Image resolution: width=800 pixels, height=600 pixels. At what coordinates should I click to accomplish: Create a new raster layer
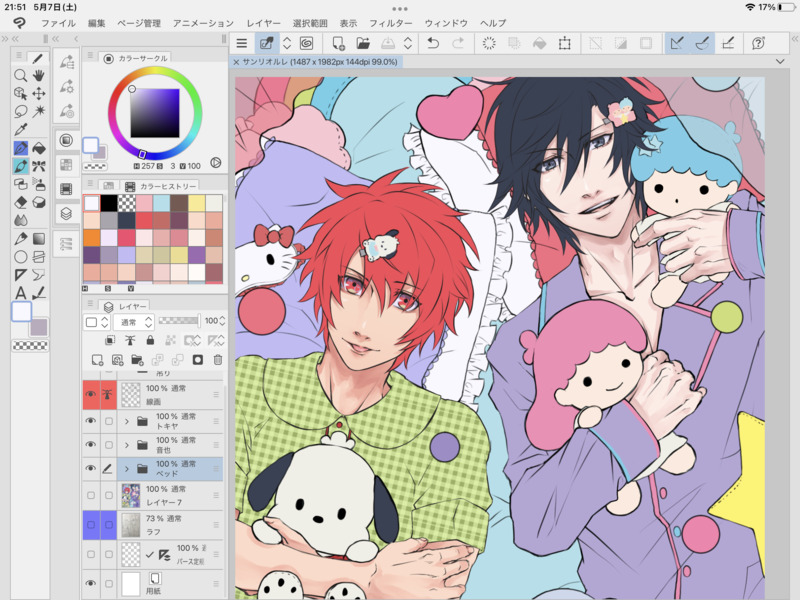pyautogui.click(x=97, y=360)
